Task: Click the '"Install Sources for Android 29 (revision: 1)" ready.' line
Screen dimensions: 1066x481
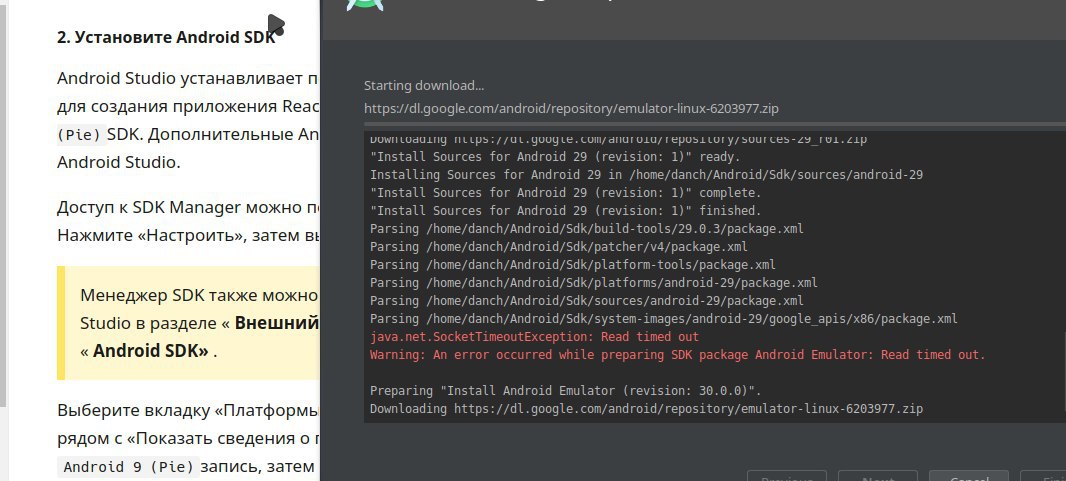Action: 555,157
